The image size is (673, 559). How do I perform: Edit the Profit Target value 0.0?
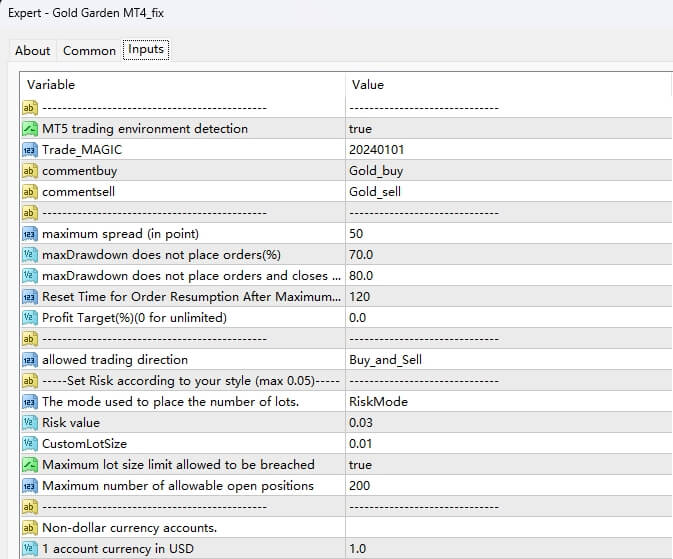pyautogui.click(x=357, y=317)
